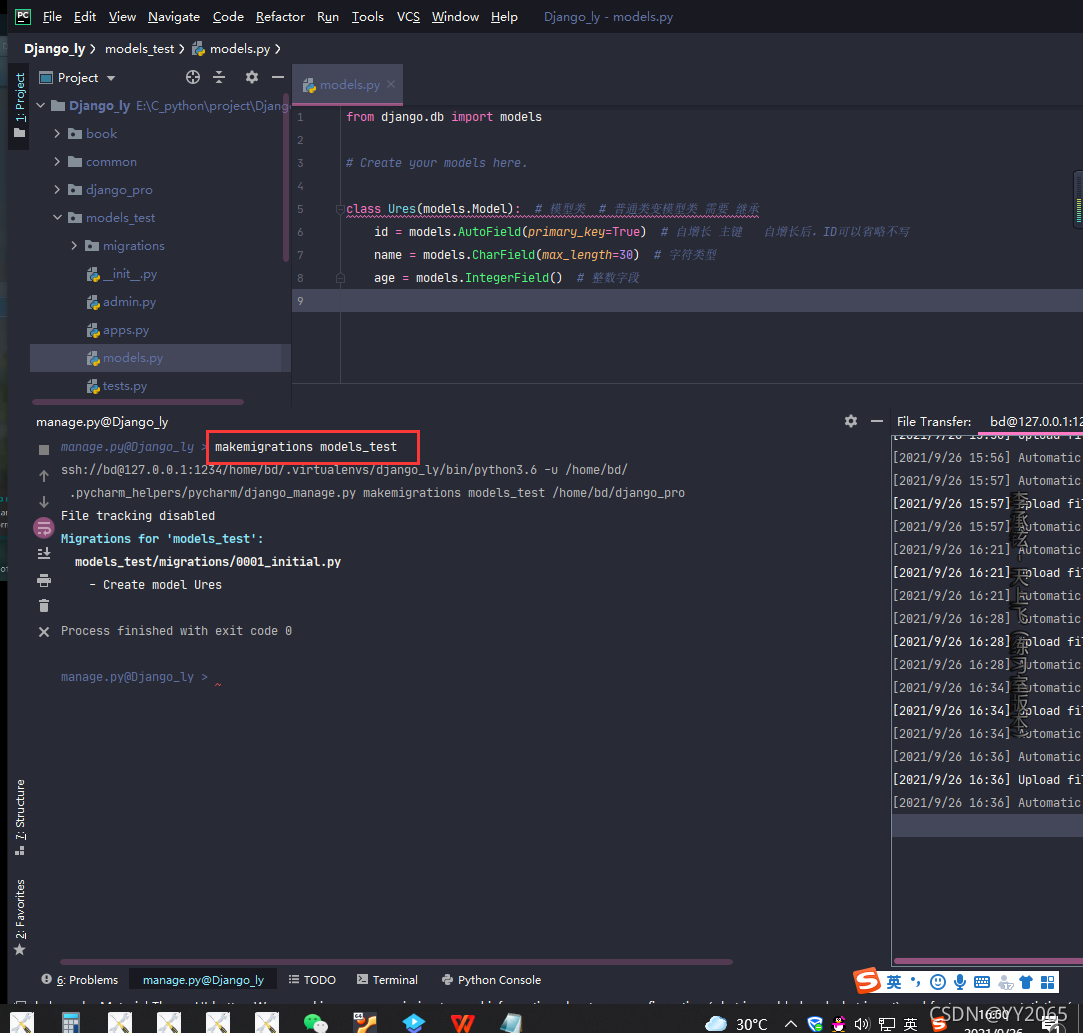Close console with X icon
This screenshot has width=1083, height=1033.
point(44,632)
